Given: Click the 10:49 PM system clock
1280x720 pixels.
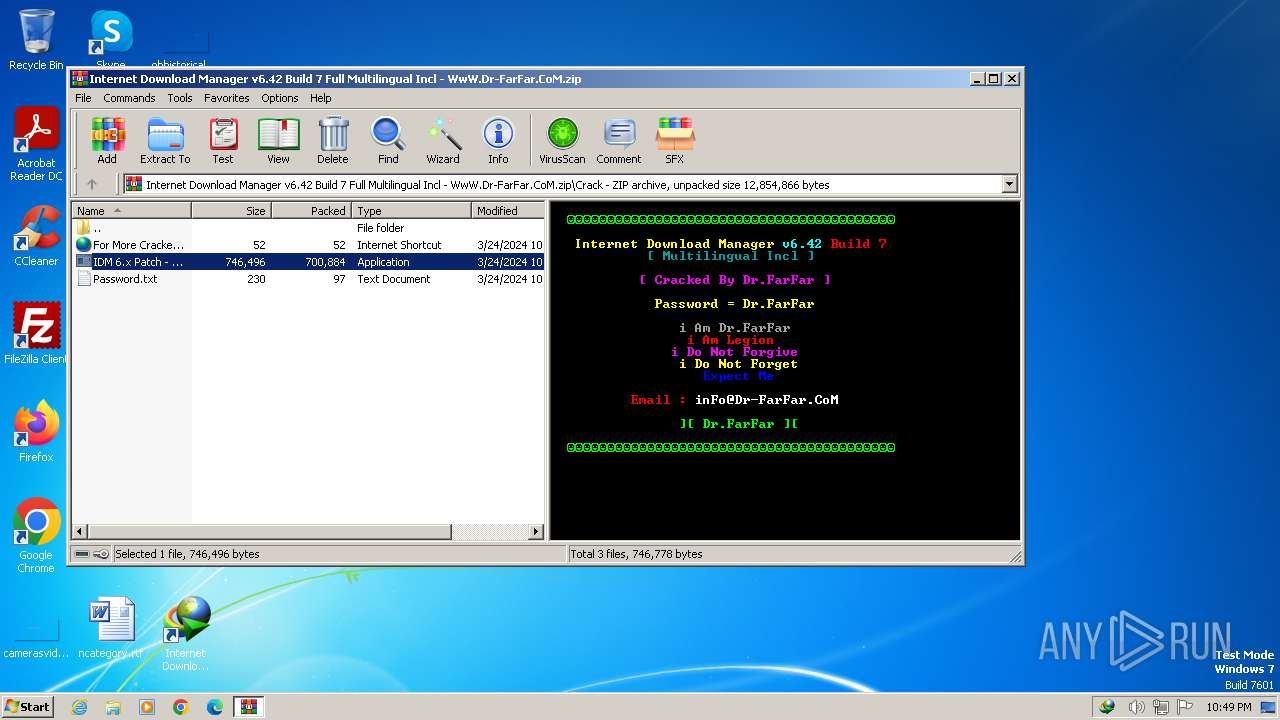Looking at the screenshot, I should pyautogui.click(x=1228, y=707).
